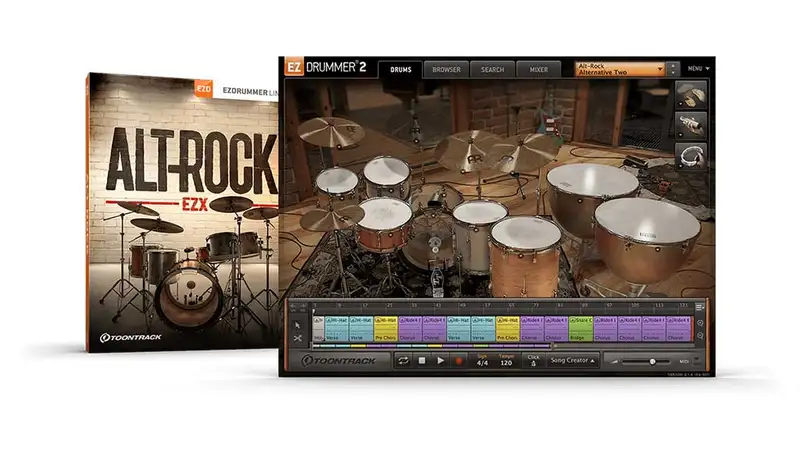Expand the tambourine instrument arrow
This screenshot has height=455, width=800.
tap(681, 166)
